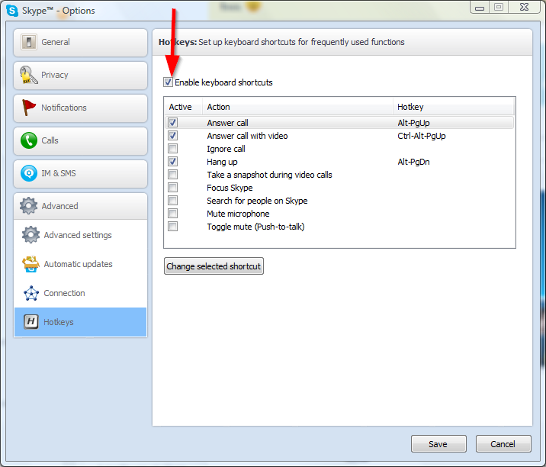Select Search for people on Skype text
This screenshot has height=467, width=546.
(257, 201)
